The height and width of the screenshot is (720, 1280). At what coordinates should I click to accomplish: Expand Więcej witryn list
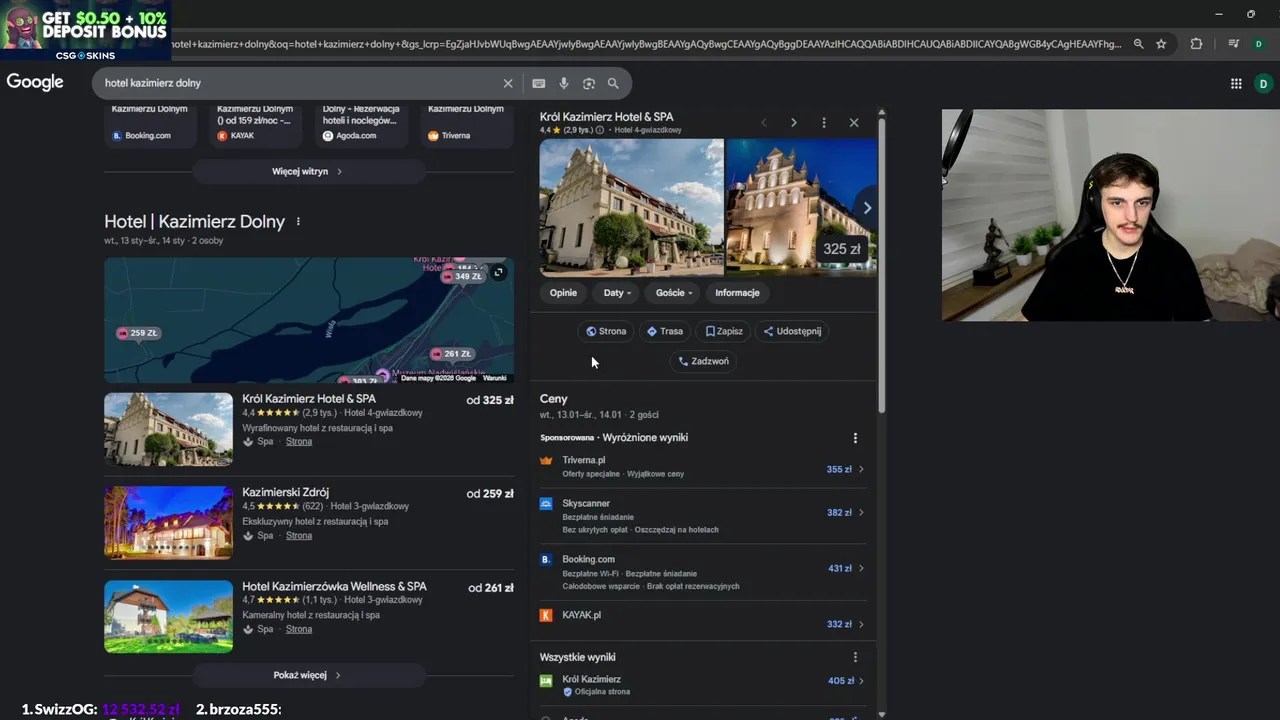[308, 172]
